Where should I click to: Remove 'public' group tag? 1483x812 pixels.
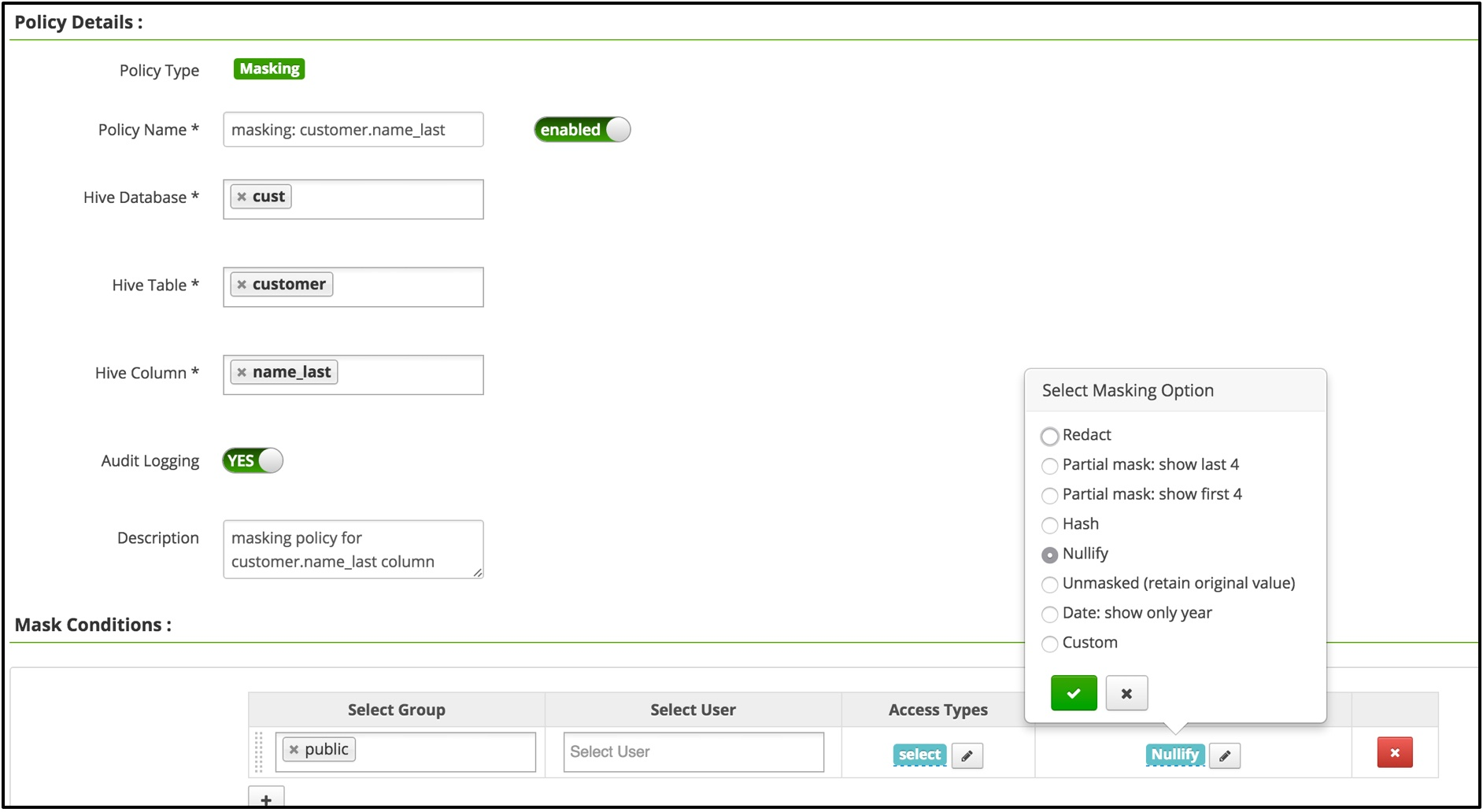pyautogui.click(x=294, y=750)
